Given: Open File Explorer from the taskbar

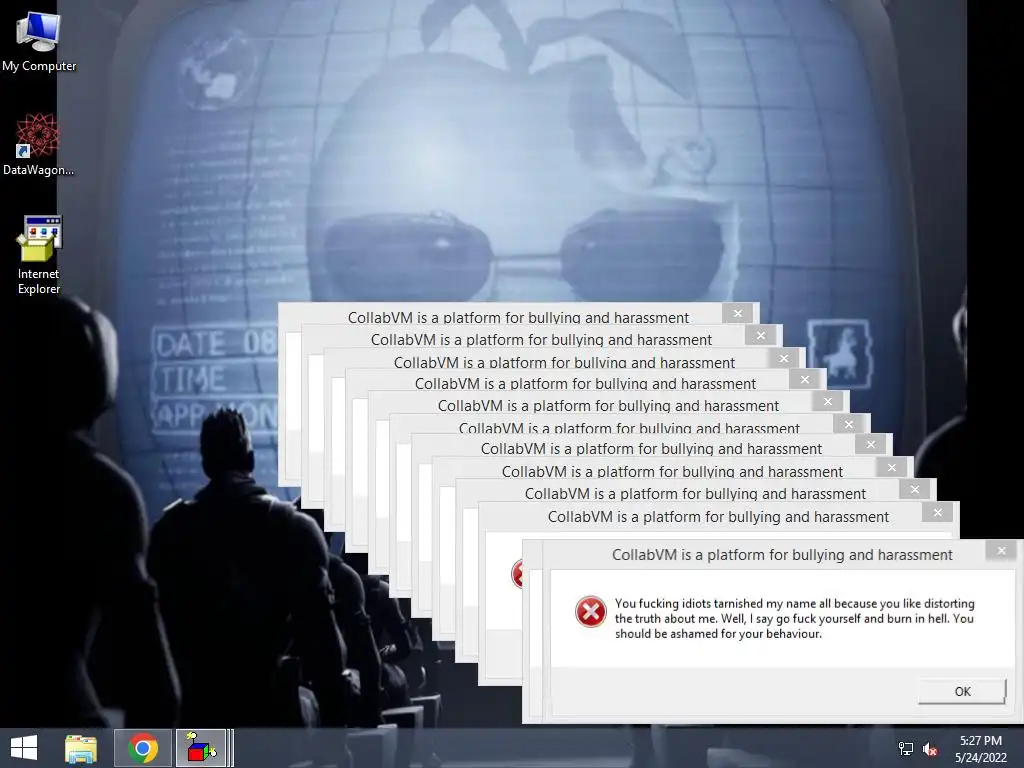Looking at the screenshot, I should coord(81,748).
